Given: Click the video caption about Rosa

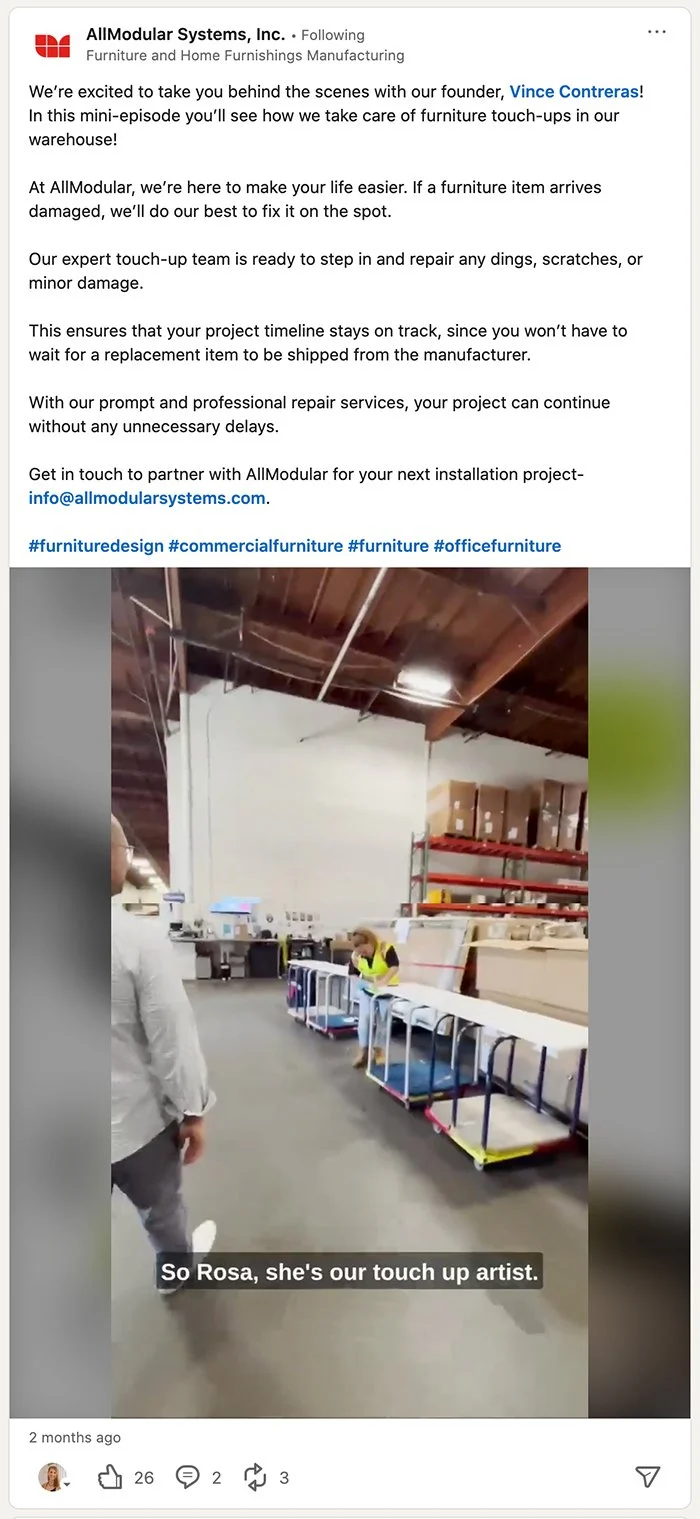Looking at the screenshot, I should click(350, 1272).
